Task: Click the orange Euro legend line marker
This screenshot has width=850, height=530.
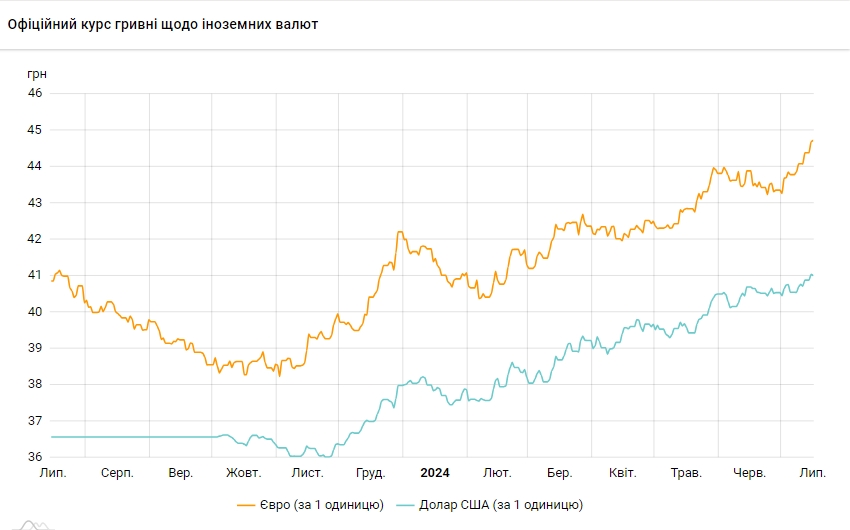Action: (248, 505)
